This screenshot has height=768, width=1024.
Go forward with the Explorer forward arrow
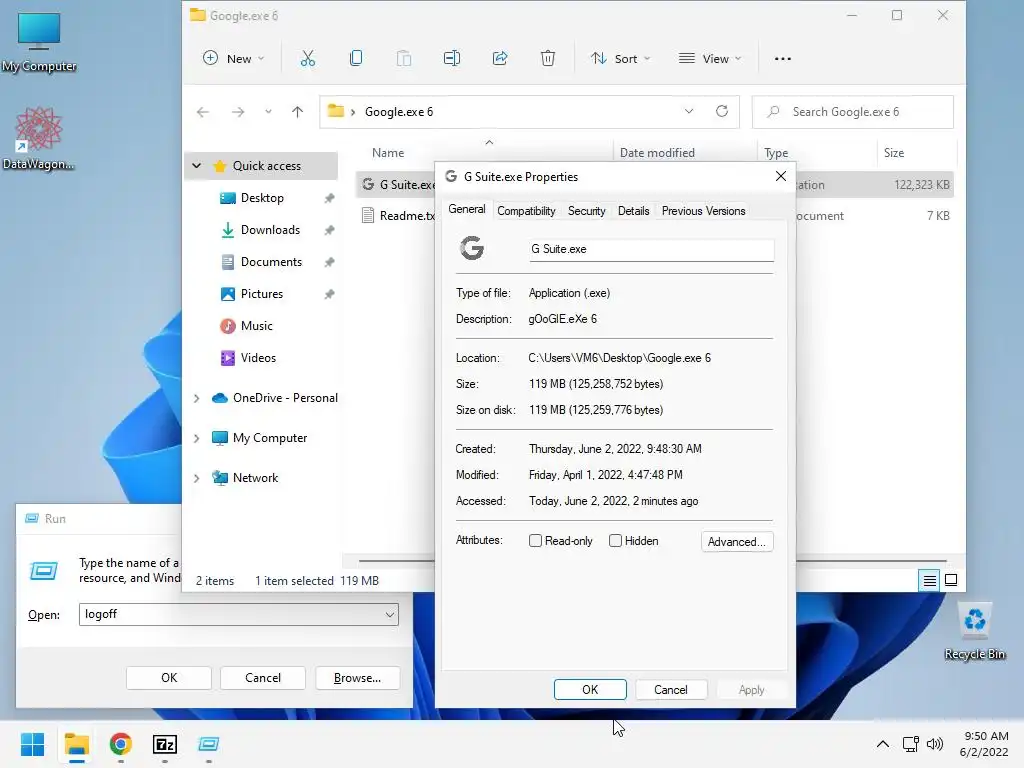pyautogui.click(x=238, y=112)
